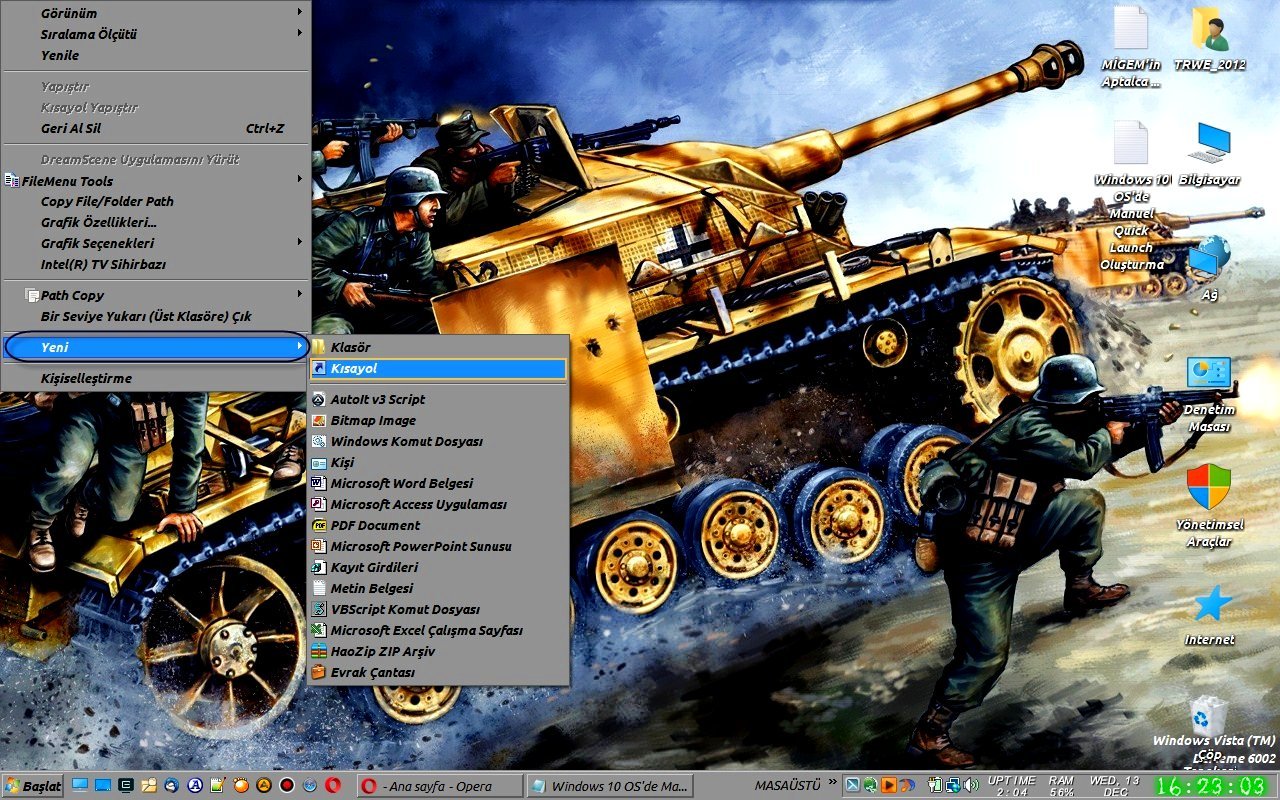Click second blue screen icon in Quick Launch
Image resolution: width=1280 pixels, height=800 pixels.
click(x=102, y=785)
